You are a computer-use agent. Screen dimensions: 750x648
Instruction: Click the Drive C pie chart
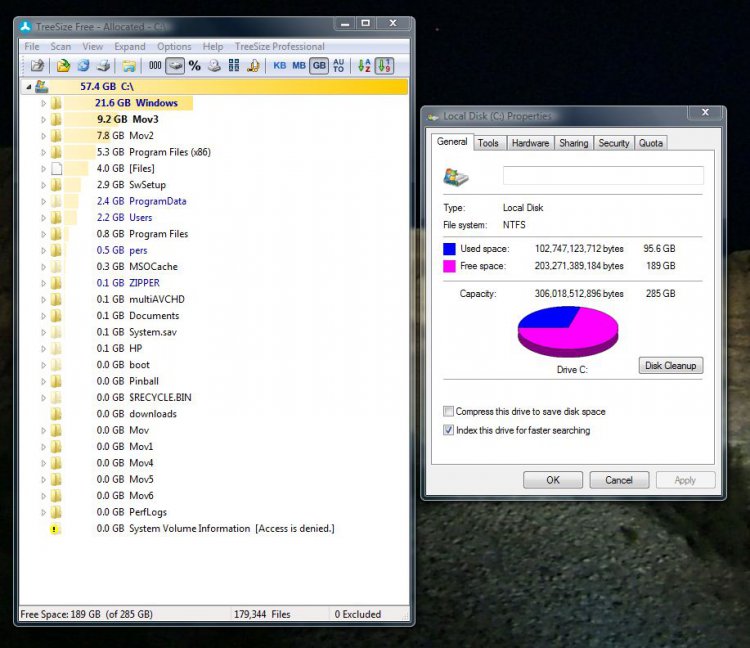(568, 331)
